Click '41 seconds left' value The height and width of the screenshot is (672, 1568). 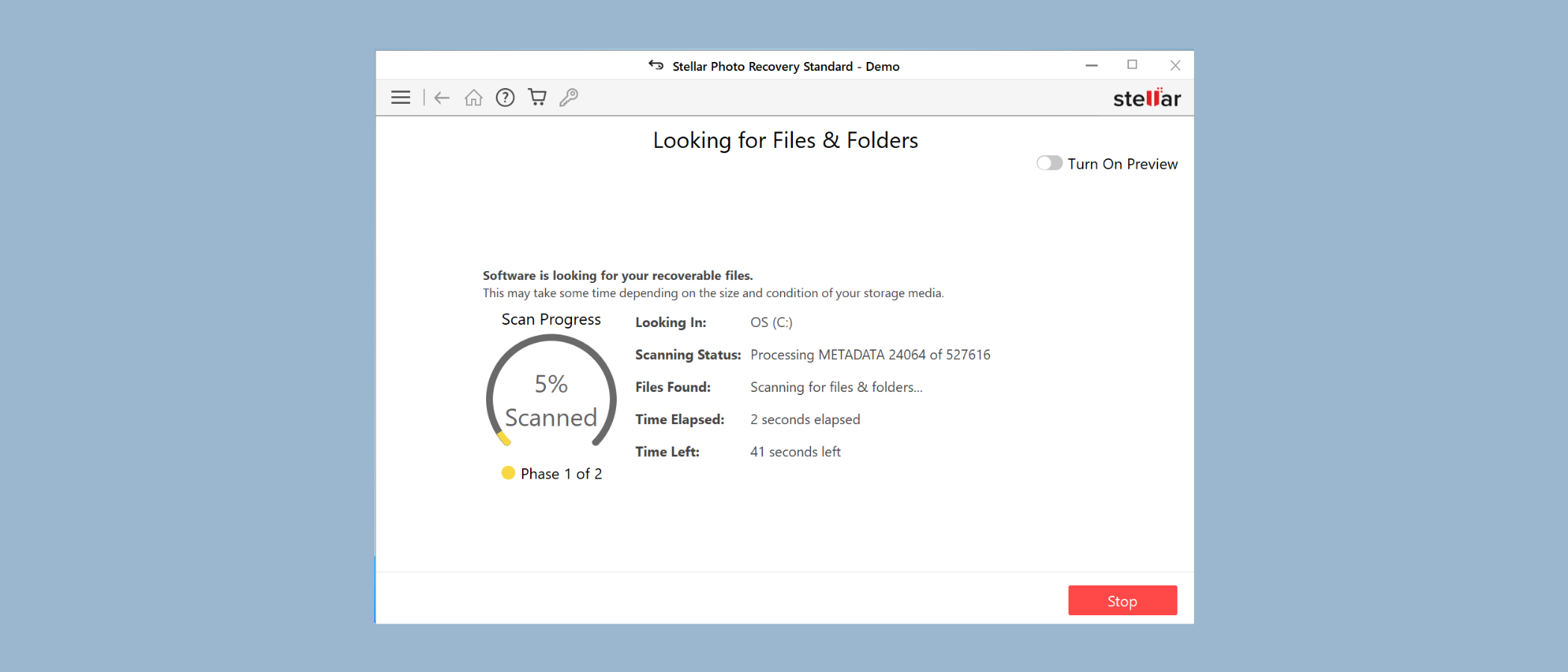795,452
